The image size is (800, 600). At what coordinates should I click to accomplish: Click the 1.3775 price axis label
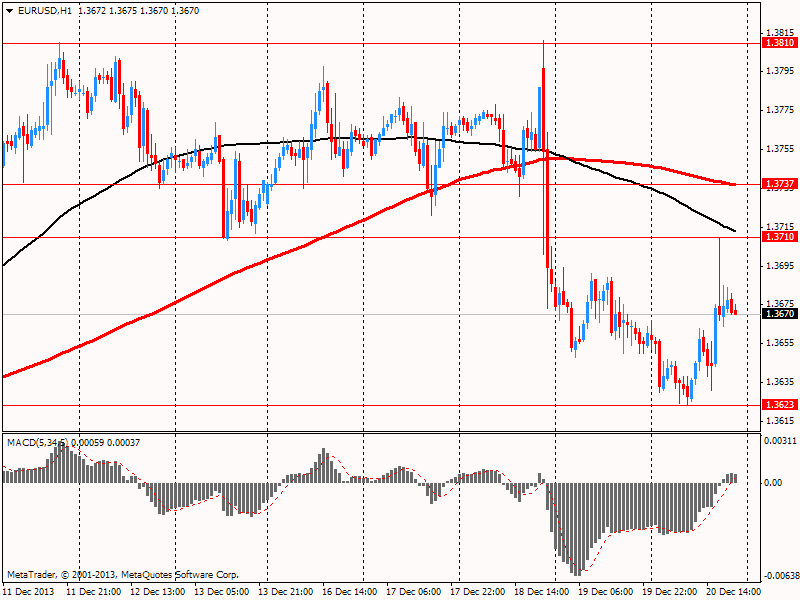[781, 110]
